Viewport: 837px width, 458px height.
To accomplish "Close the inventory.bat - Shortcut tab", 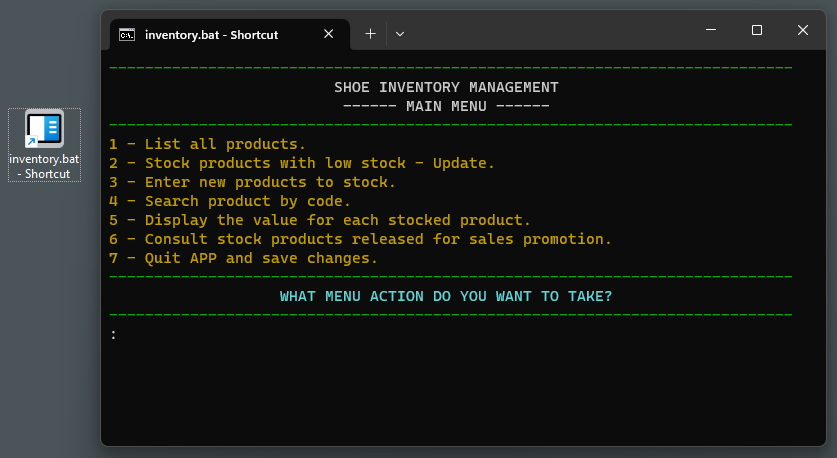I will tap(328, 34).
